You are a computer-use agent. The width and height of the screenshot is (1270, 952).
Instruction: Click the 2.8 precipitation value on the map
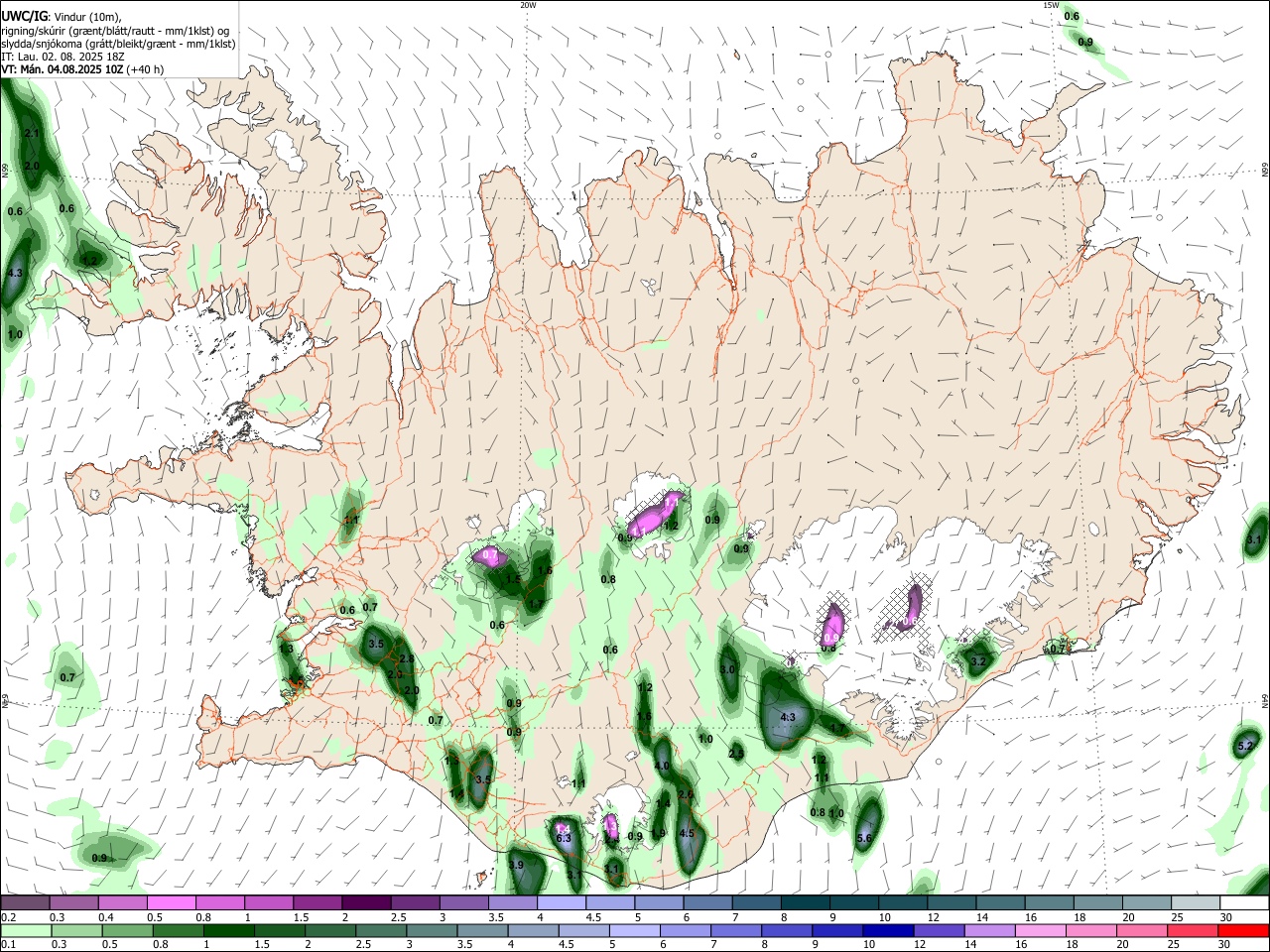tap(406, 659)
